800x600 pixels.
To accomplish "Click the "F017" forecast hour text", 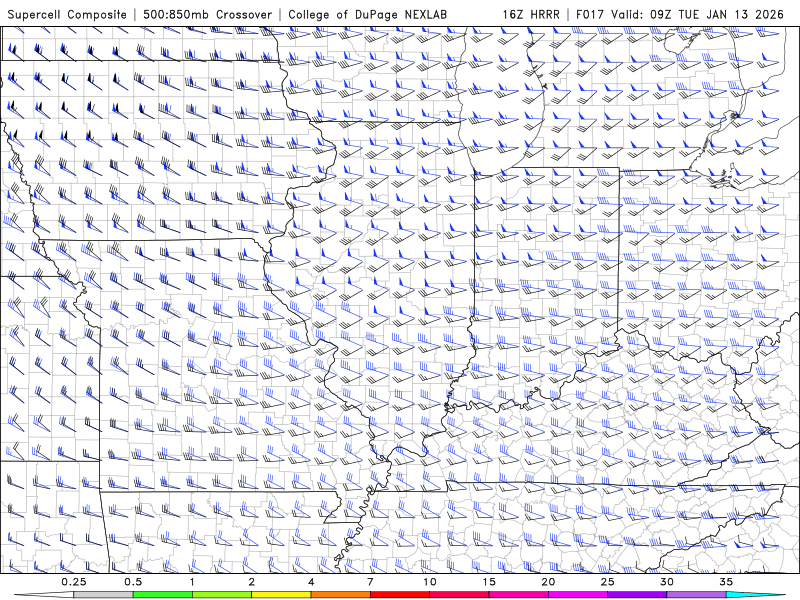I will [591, 14].
